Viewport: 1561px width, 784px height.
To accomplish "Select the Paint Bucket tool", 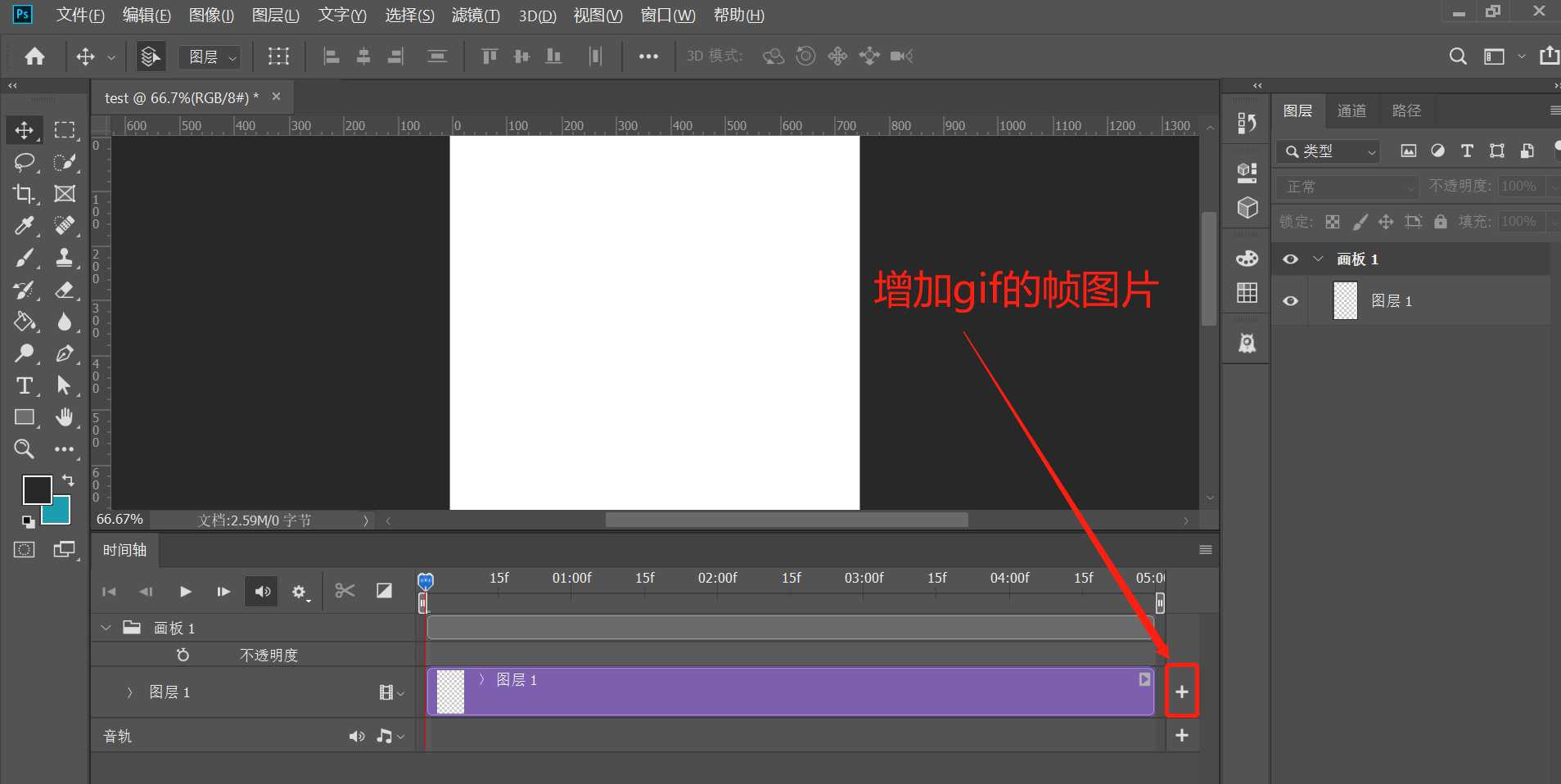I will [25, 322].
